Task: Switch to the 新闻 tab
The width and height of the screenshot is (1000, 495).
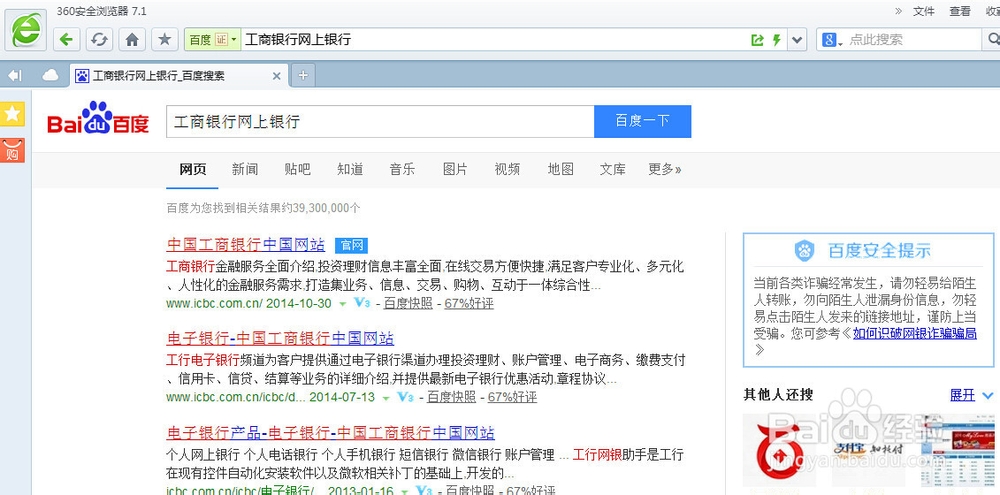Action: (x=245, y=169)
